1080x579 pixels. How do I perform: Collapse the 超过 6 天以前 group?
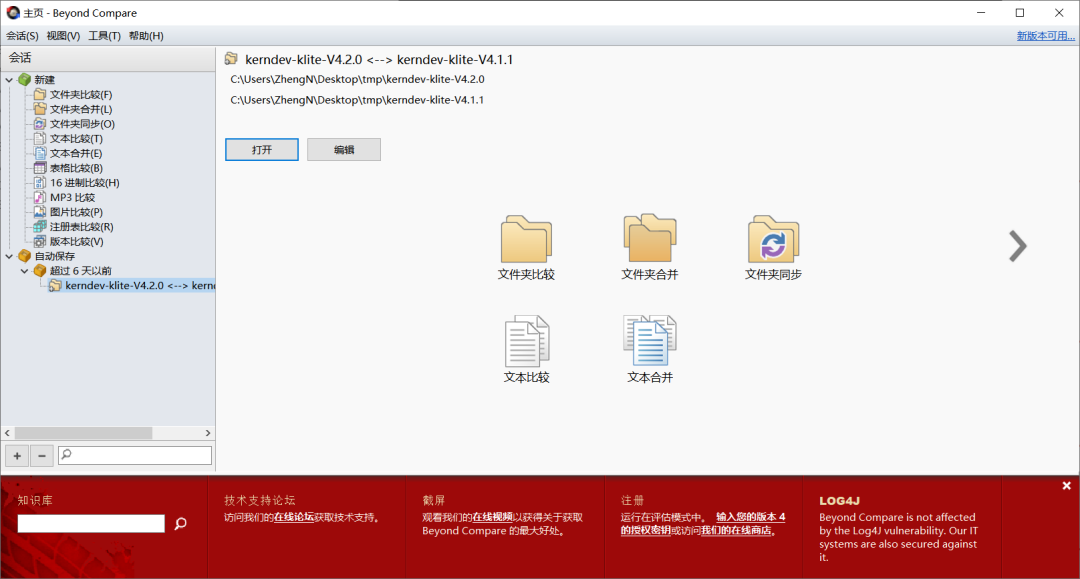click(25, 271)
